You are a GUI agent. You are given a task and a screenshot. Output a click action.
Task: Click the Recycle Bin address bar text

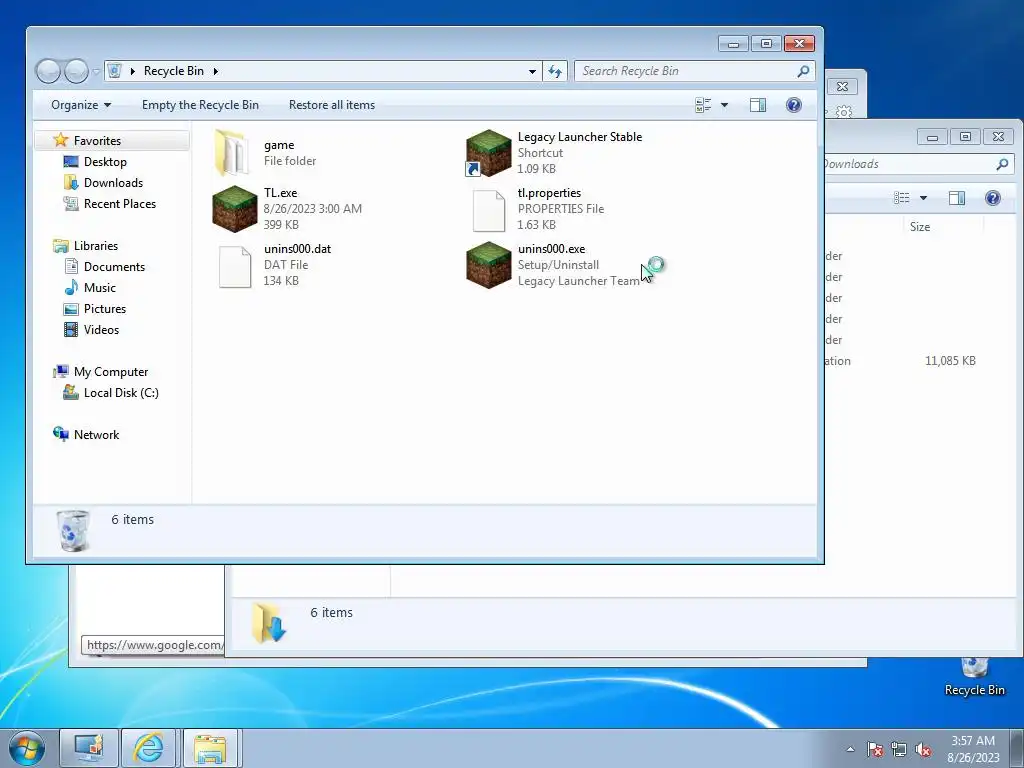(174, 71)
